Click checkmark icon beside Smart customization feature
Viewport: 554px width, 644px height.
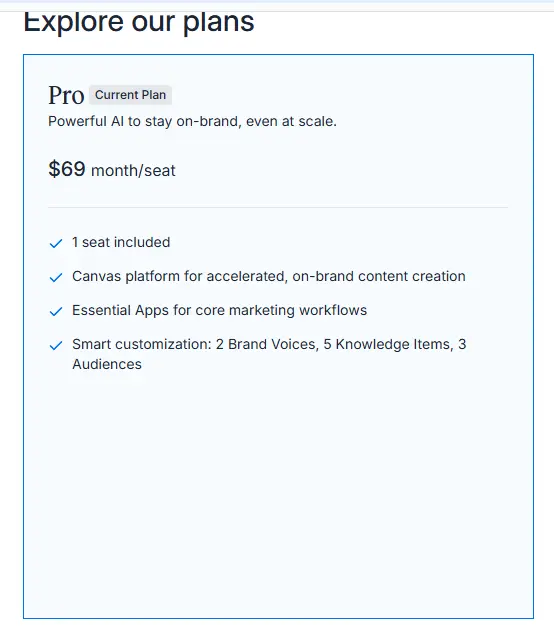[55, 345]
